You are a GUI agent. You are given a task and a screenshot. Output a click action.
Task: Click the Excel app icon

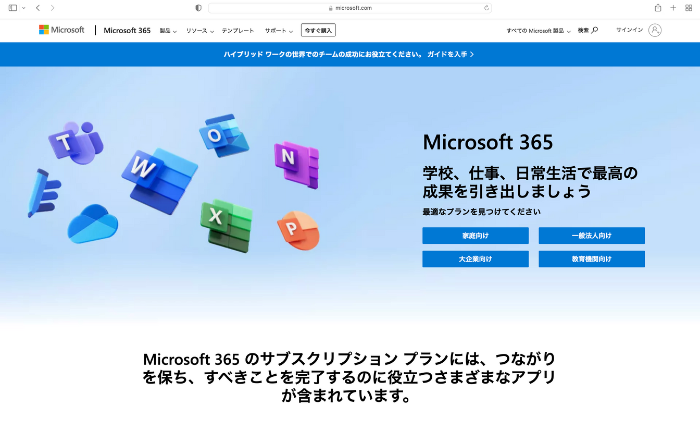pos(226,225)
